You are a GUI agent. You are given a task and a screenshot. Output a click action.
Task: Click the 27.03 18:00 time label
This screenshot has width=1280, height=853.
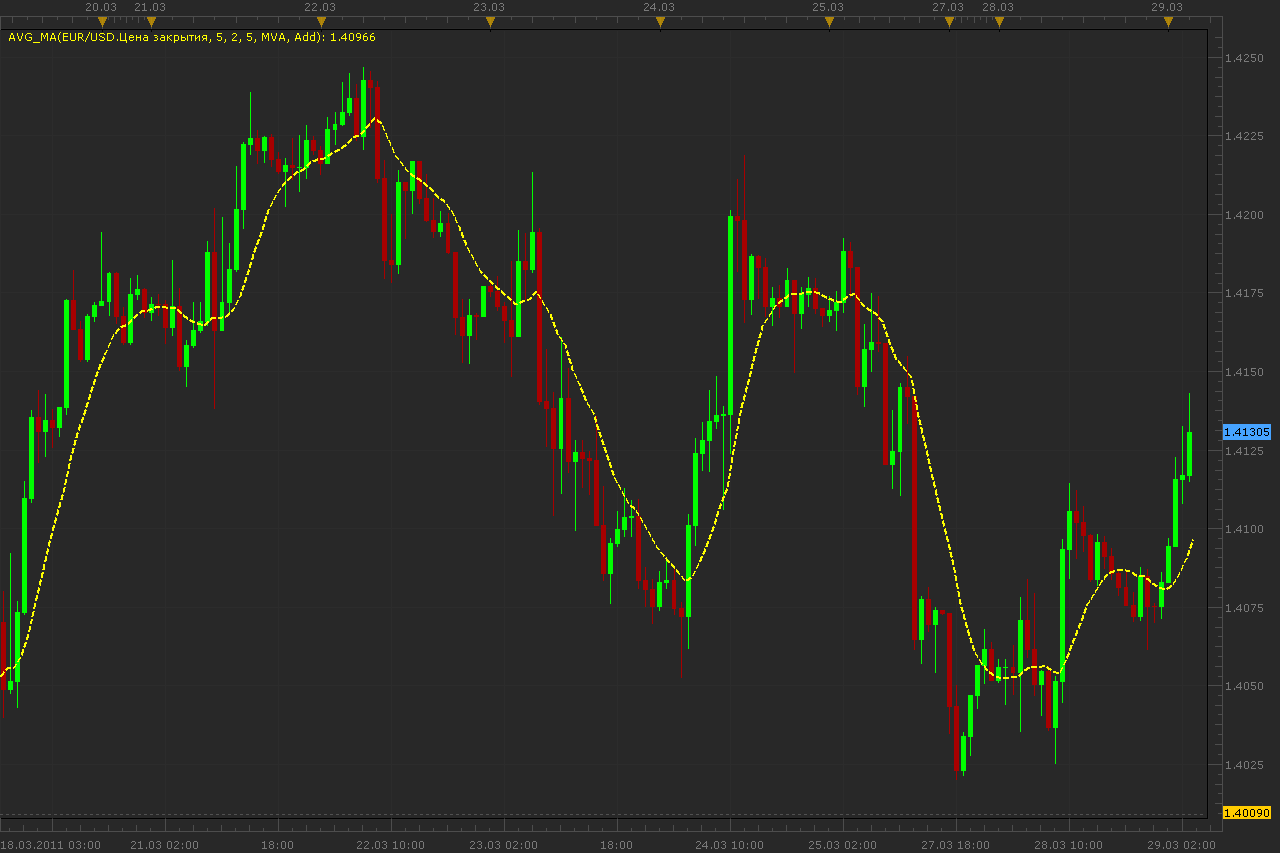click(x=955, y=845)
